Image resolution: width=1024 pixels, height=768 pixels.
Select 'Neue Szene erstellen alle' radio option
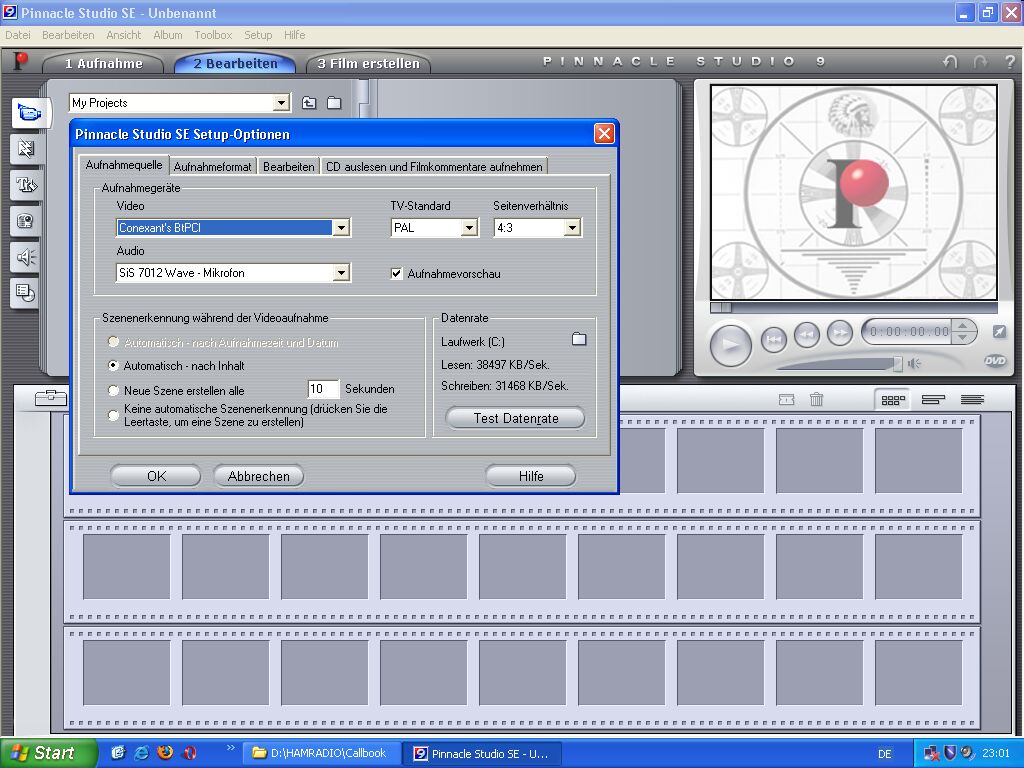pos(113,391)
